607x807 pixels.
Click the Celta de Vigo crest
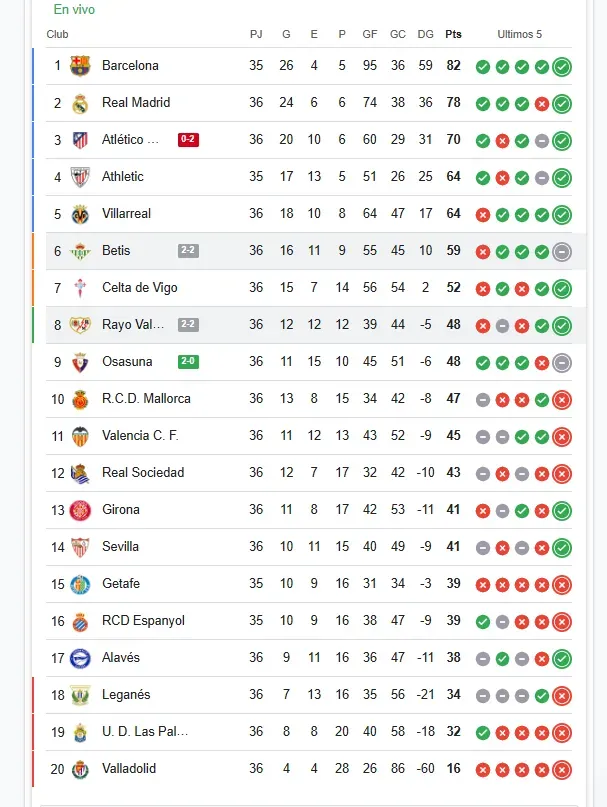[x=80, y=288]
